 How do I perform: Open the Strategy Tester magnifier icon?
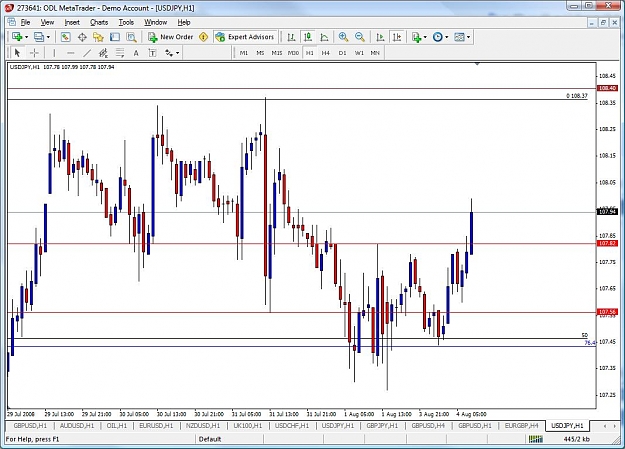coord(132,37)
